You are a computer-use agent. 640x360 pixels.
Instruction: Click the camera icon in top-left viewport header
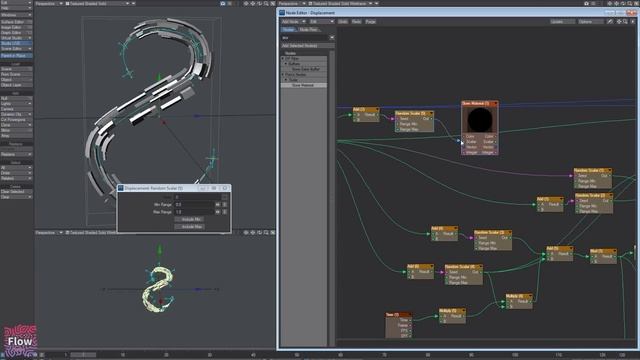(223, 3)
